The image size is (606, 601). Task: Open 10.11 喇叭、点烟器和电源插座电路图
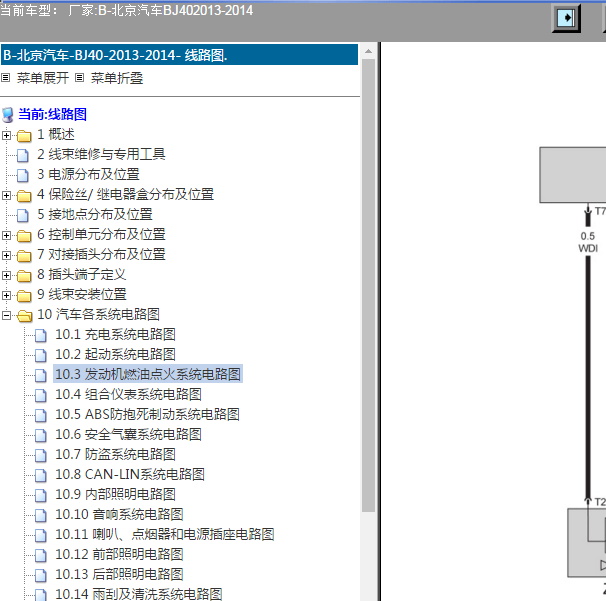pyautogui.click(x=165, y=535)
